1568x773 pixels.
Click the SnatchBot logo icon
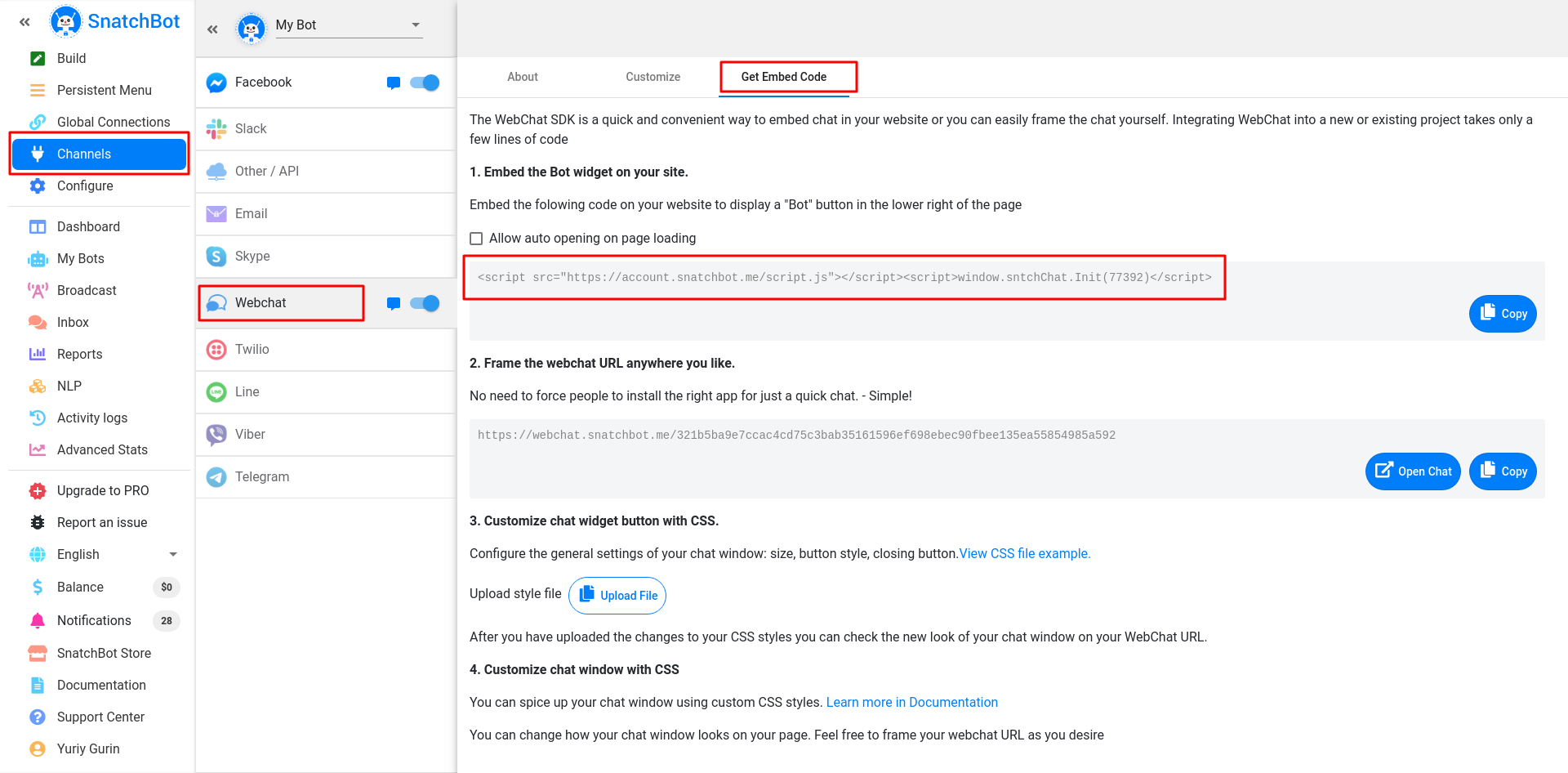(65, 21)
